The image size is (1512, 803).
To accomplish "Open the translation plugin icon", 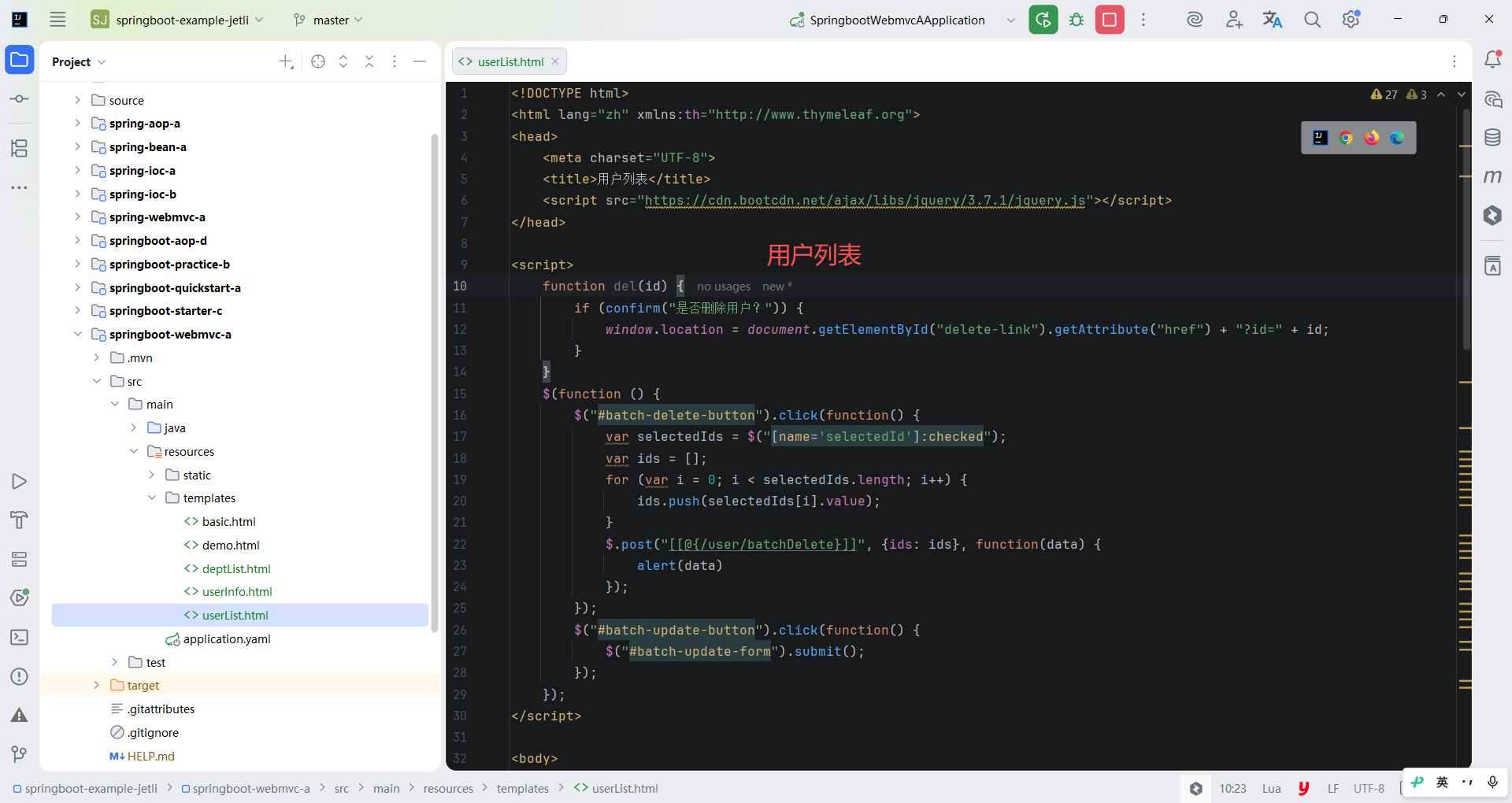I will click(1273, 20).
